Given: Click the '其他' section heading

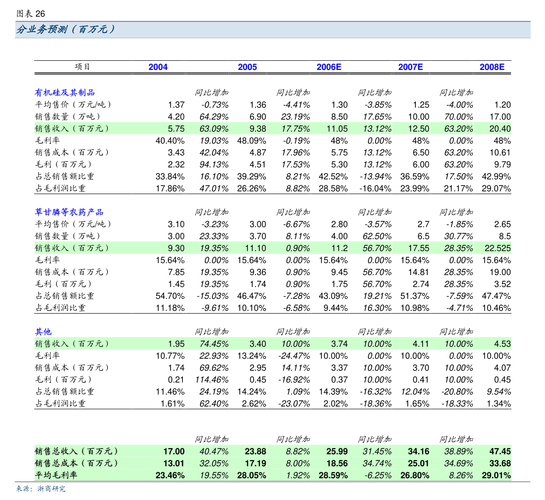Looking at the screenshot, I should [43, 332].
